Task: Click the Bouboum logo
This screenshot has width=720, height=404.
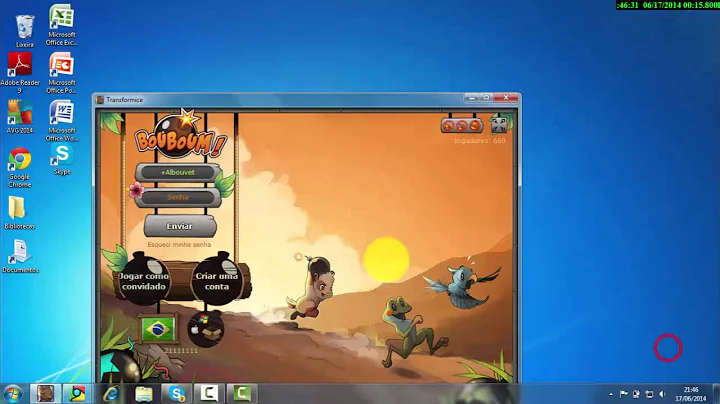Action: pyautogui.click(x=180, y=135)
